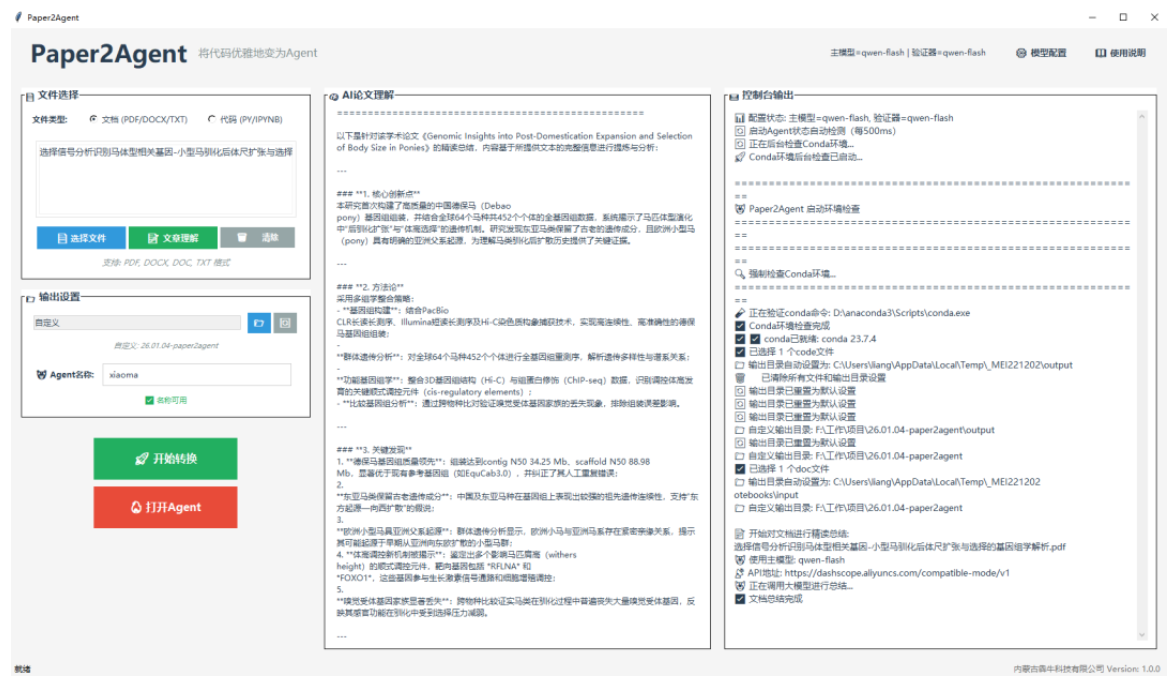Maximize the Paper2Agent window
The height and width of the screenshot is (681, 1170).
(x=1123, y=17)
